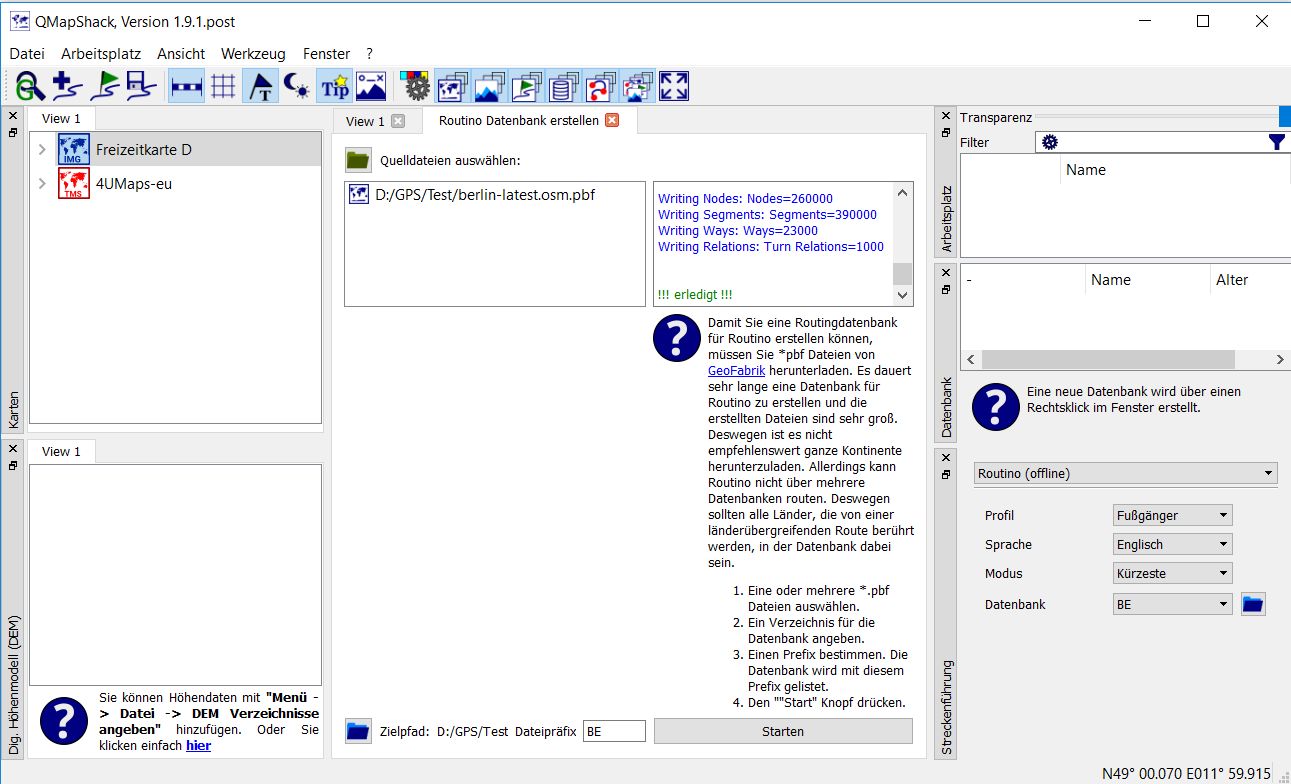Open the Werkzeug menu
Screen dimensions: 1291x784
(x=253, y=54)
